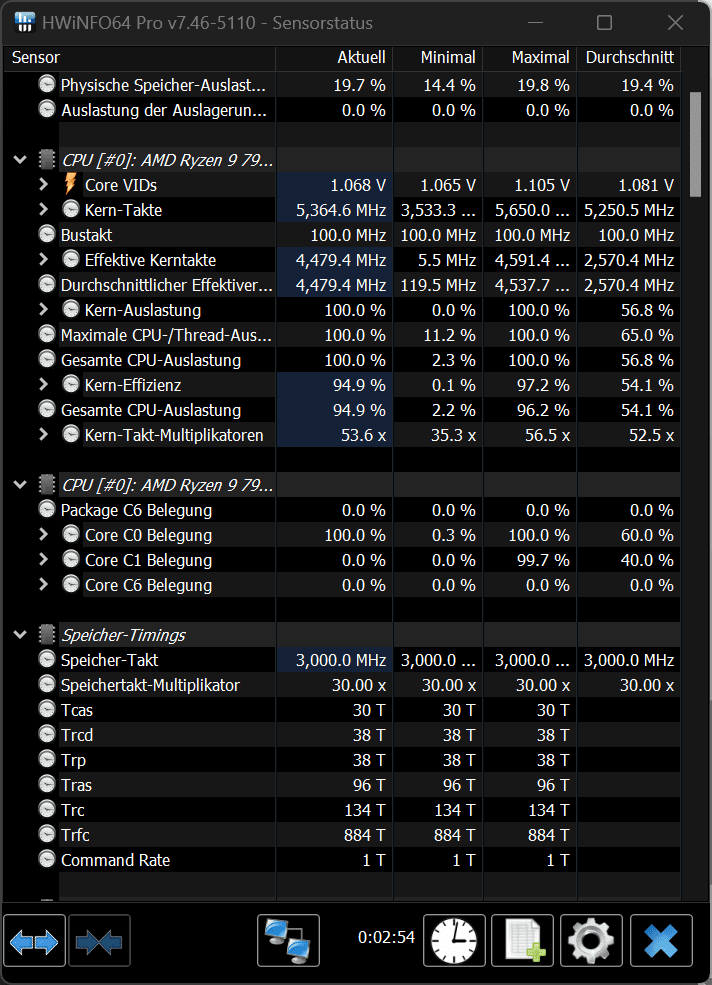The image size is (712, 985).
Task: Close sensors with the blue X button
Action: pos(661,941)
